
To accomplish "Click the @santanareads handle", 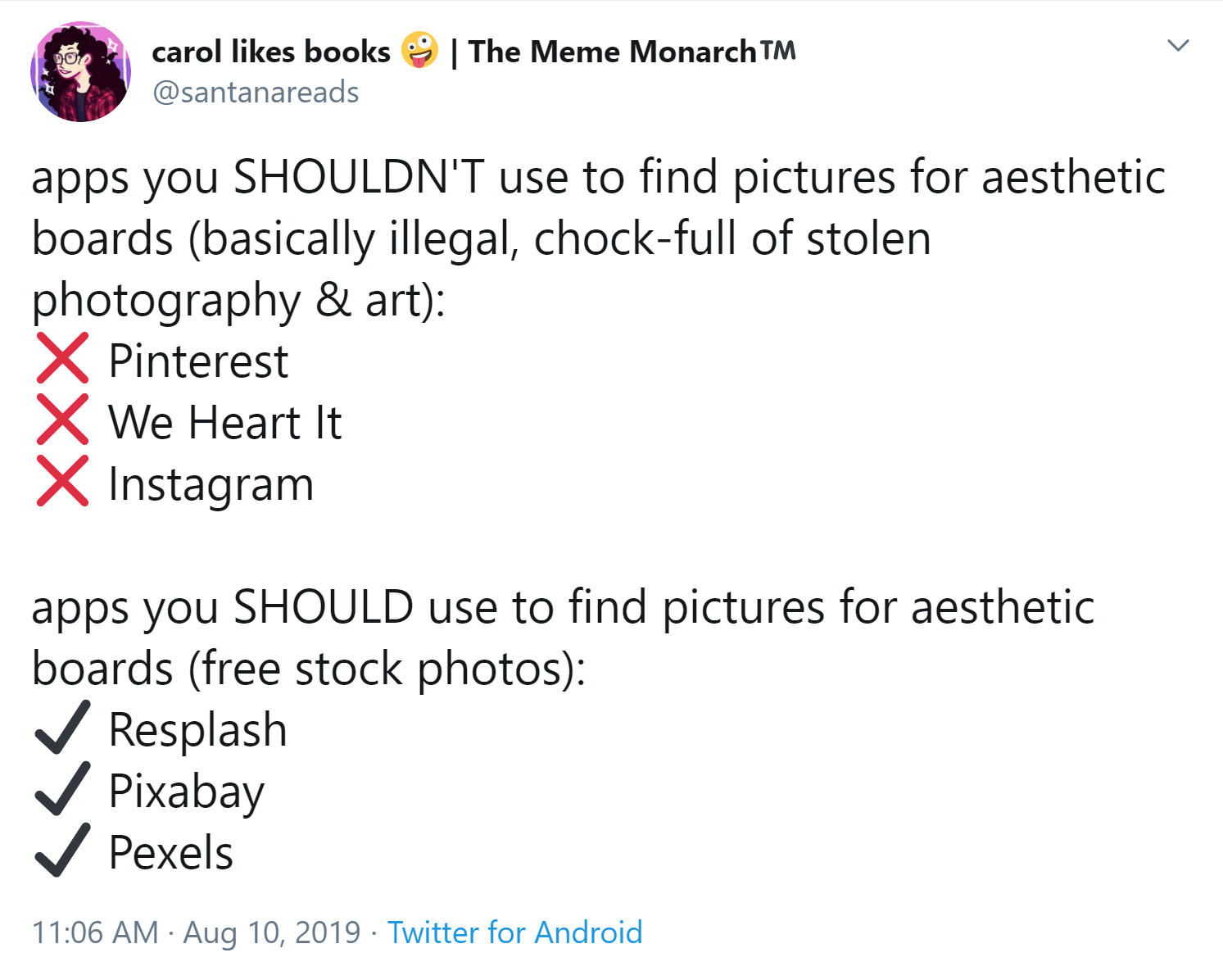I will point(256,93).
